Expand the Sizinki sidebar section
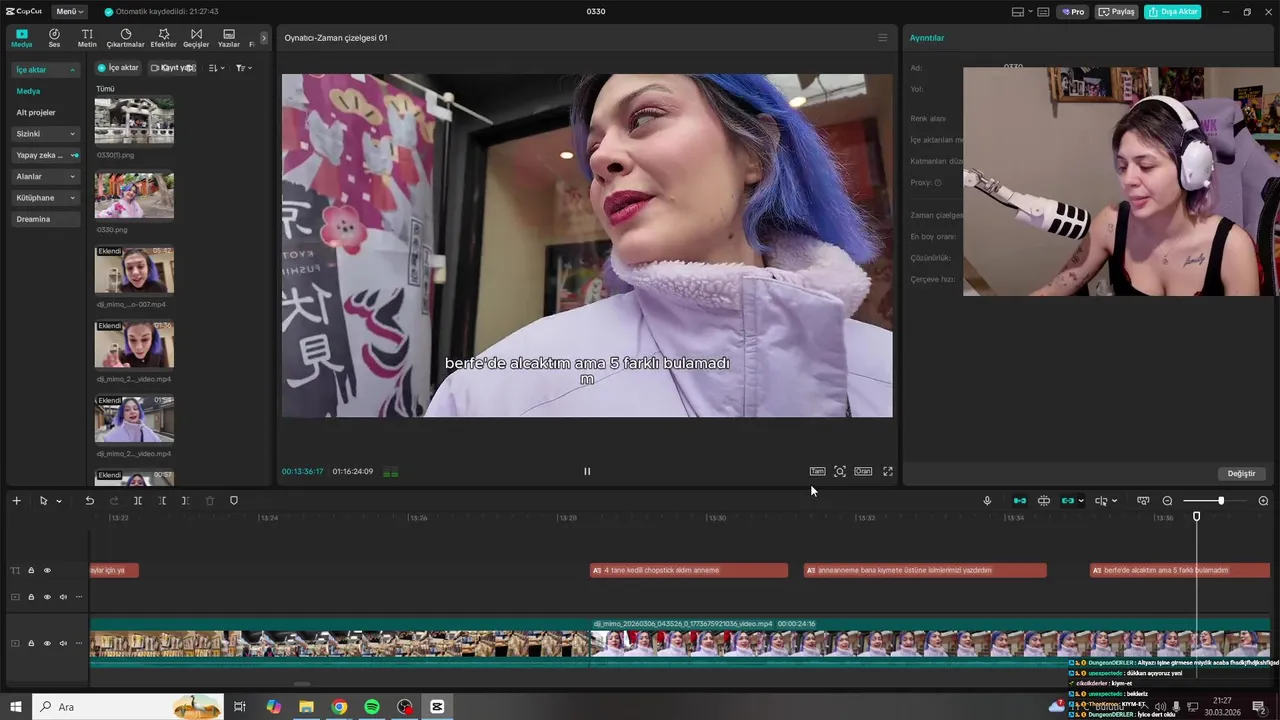The height and width of the screenshot is (720, 1280). pyautogui.click(x=45, y=134)
